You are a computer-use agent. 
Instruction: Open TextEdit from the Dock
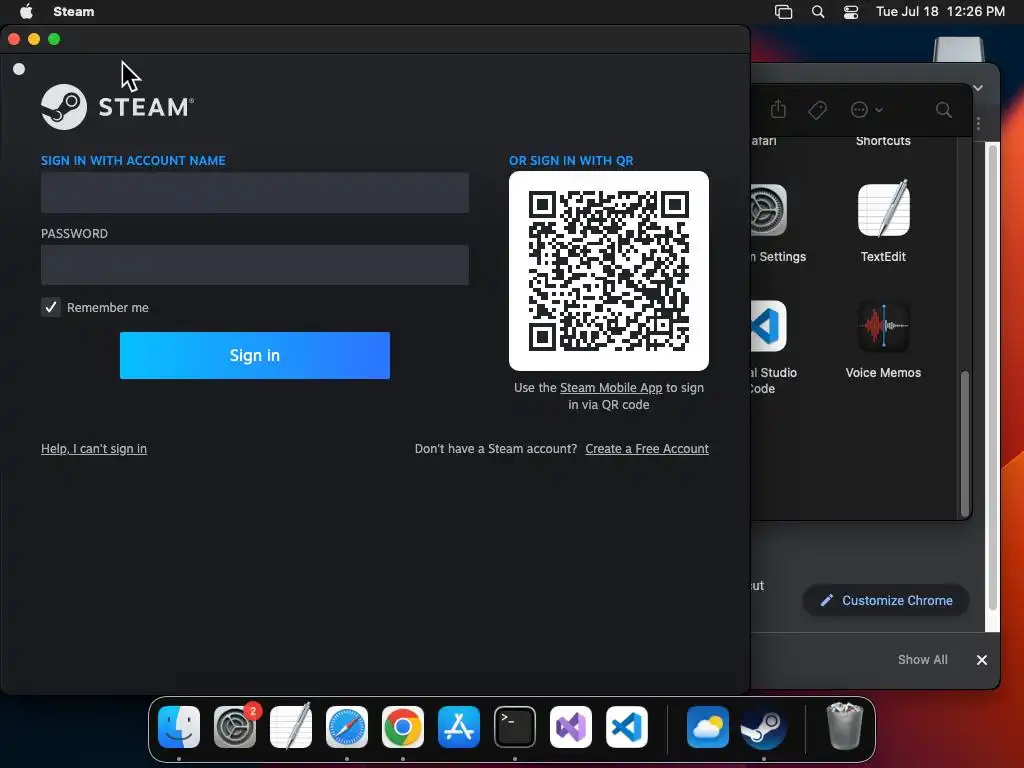pos(291,727)
